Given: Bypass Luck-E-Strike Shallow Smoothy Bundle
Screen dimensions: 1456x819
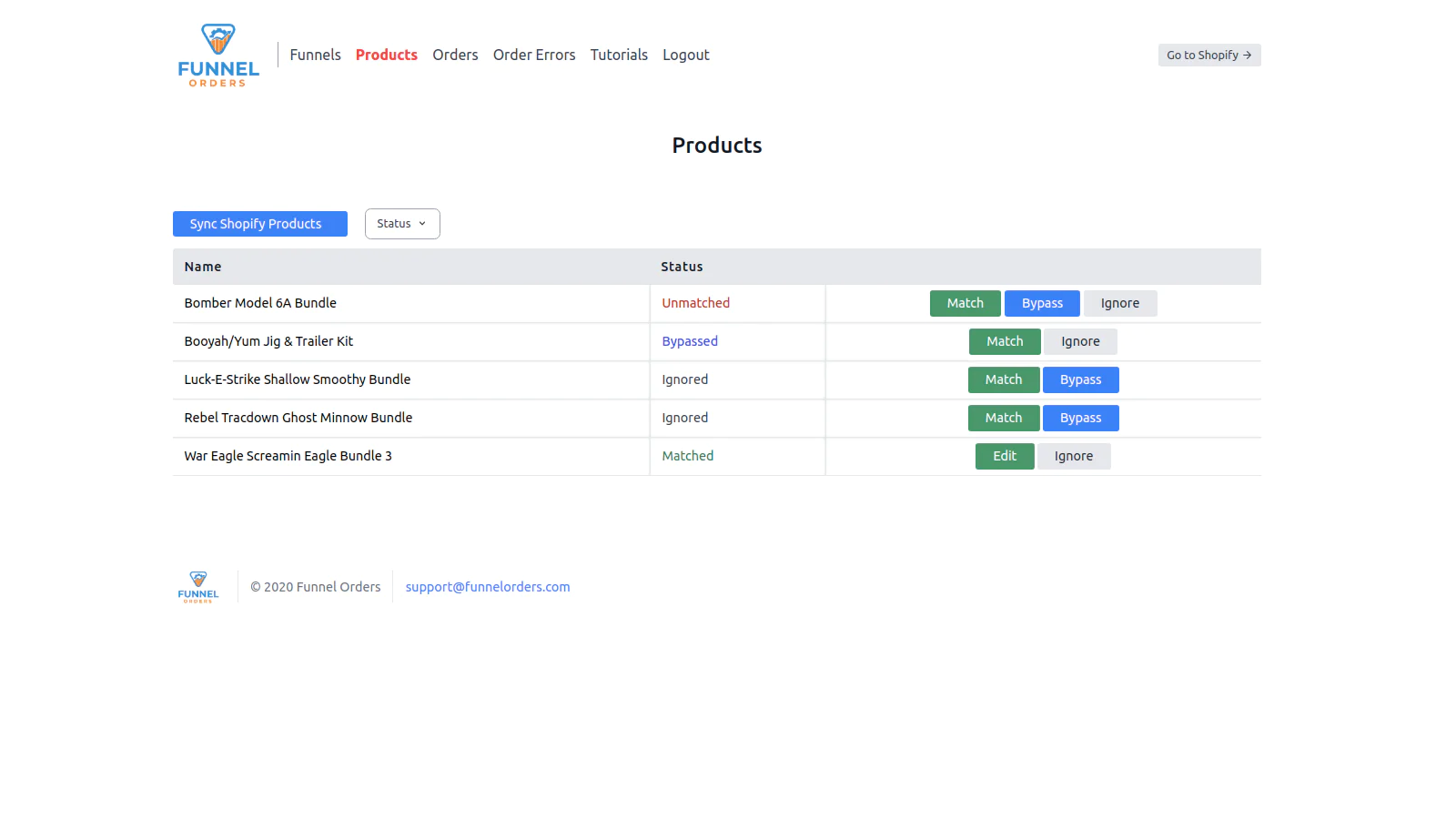Looking at the screenshot, I should click(1081, 379).
